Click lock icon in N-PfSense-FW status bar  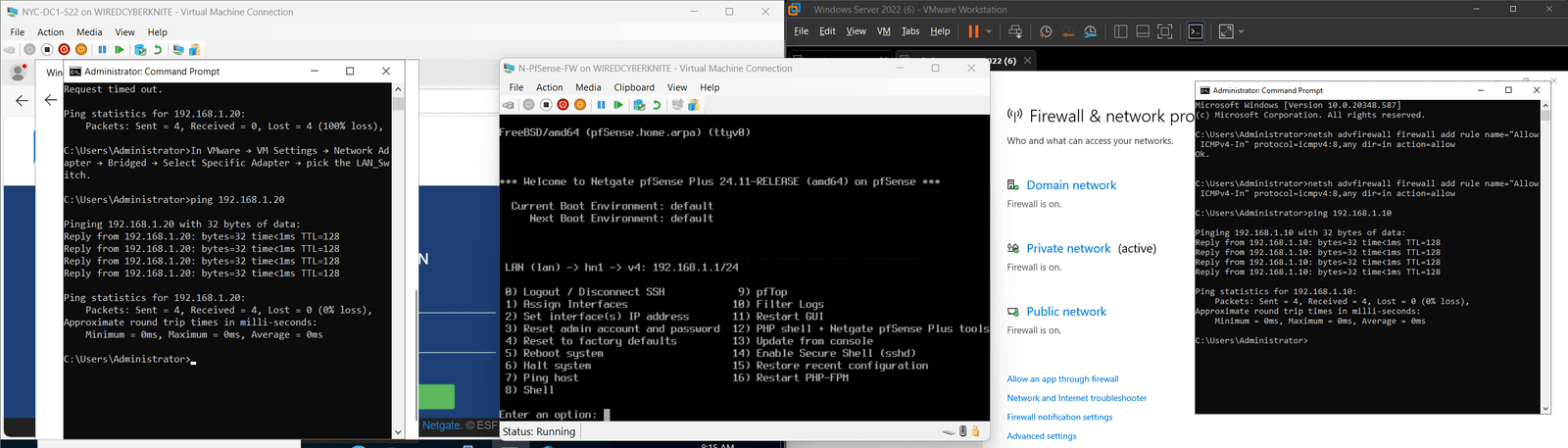975,431
